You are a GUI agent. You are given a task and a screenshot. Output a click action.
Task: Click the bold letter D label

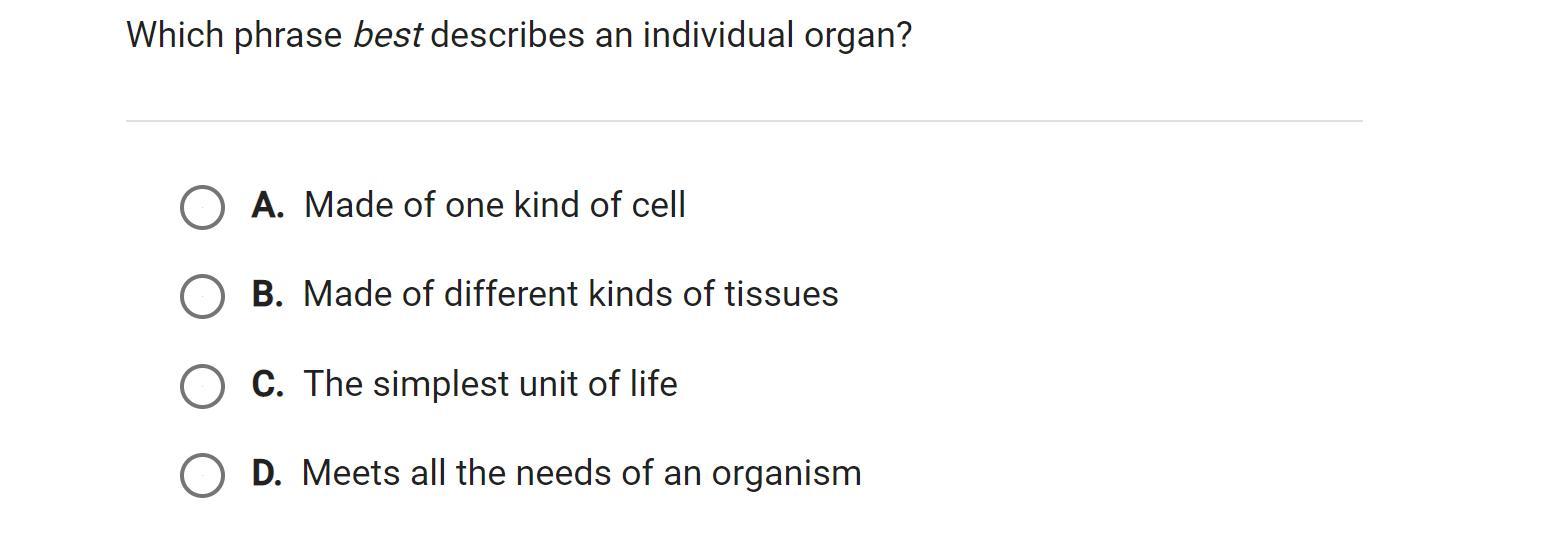click(267, 474)
